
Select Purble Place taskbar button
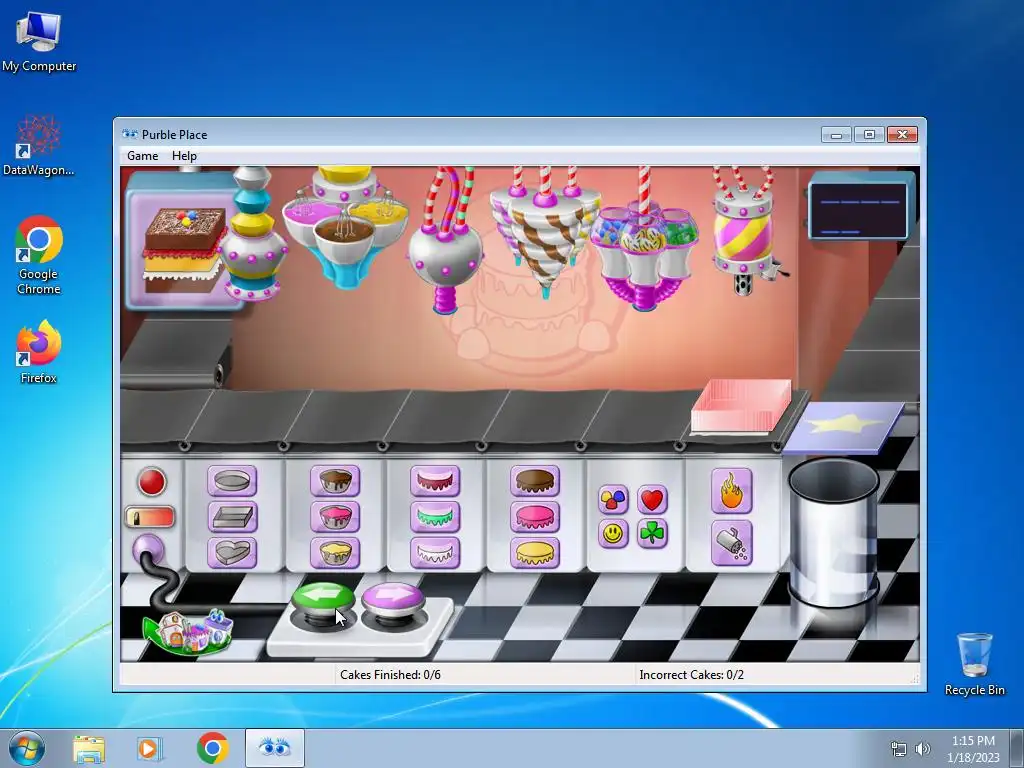point(274,748)
